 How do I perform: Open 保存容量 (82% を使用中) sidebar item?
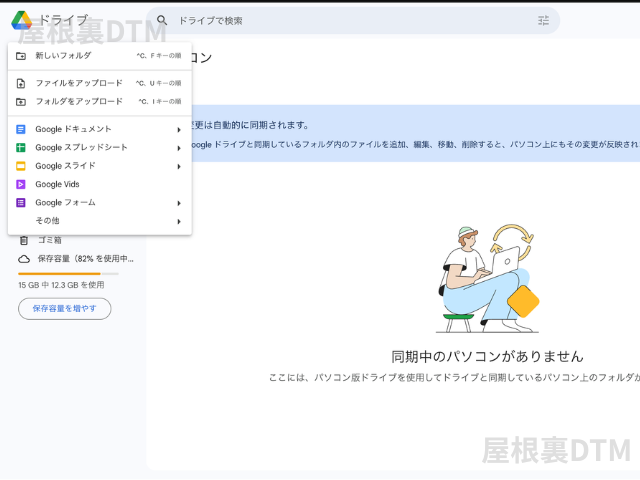tap(76, 259)
